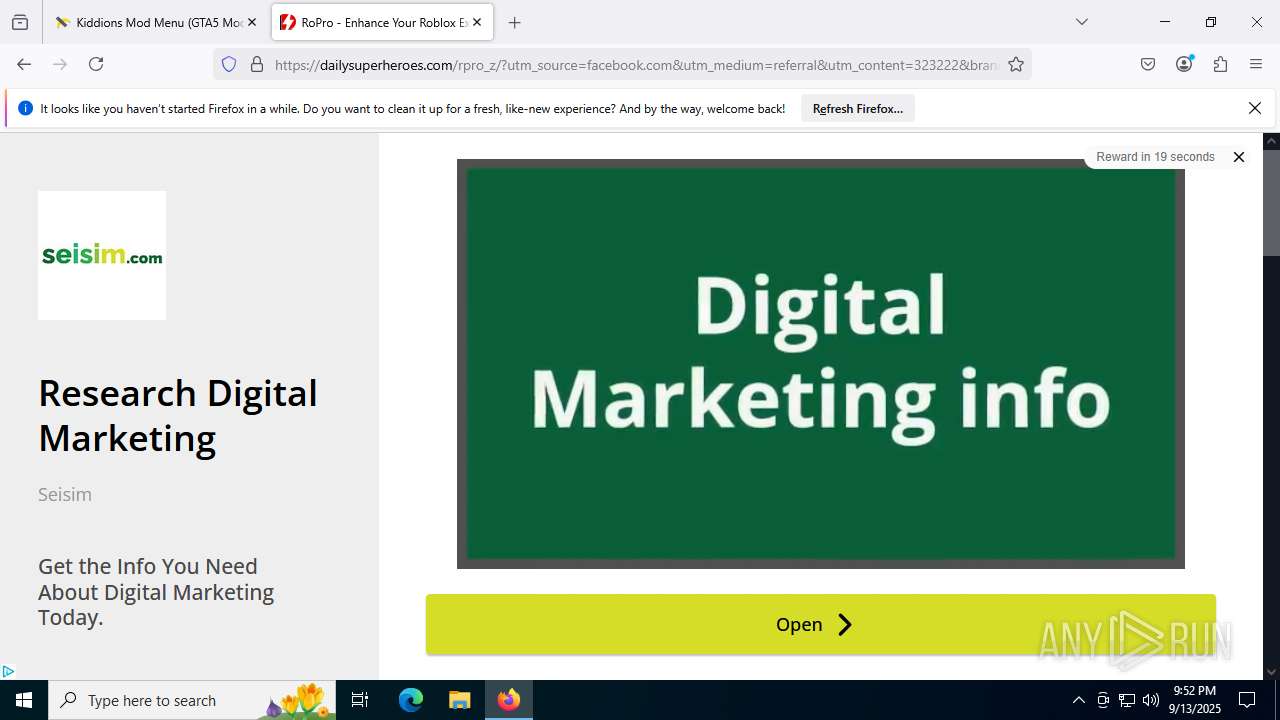1280x720 pixels.
Task: Launch Microsoft Edge from taskbar
Action: point(411,700)
